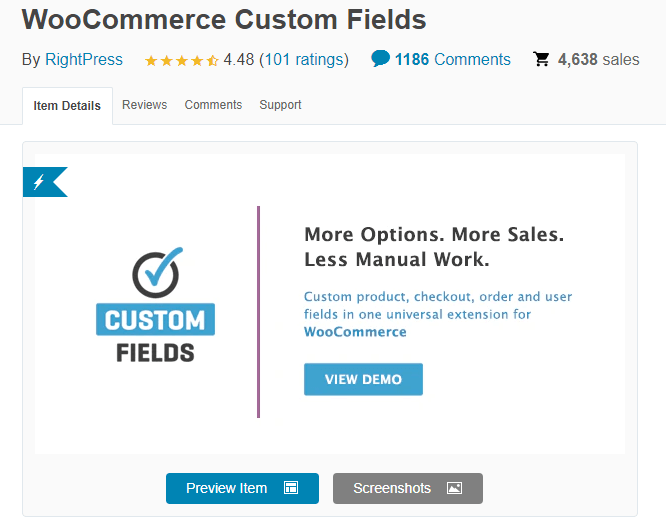666x527 pixels.
Task: Go to the Support tab
Action: point(280,105)
